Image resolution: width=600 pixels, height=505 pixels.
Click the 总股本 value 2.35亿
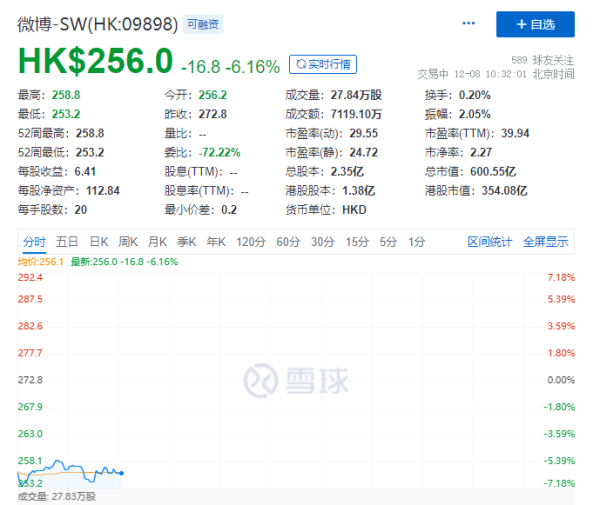click(347, 171)
